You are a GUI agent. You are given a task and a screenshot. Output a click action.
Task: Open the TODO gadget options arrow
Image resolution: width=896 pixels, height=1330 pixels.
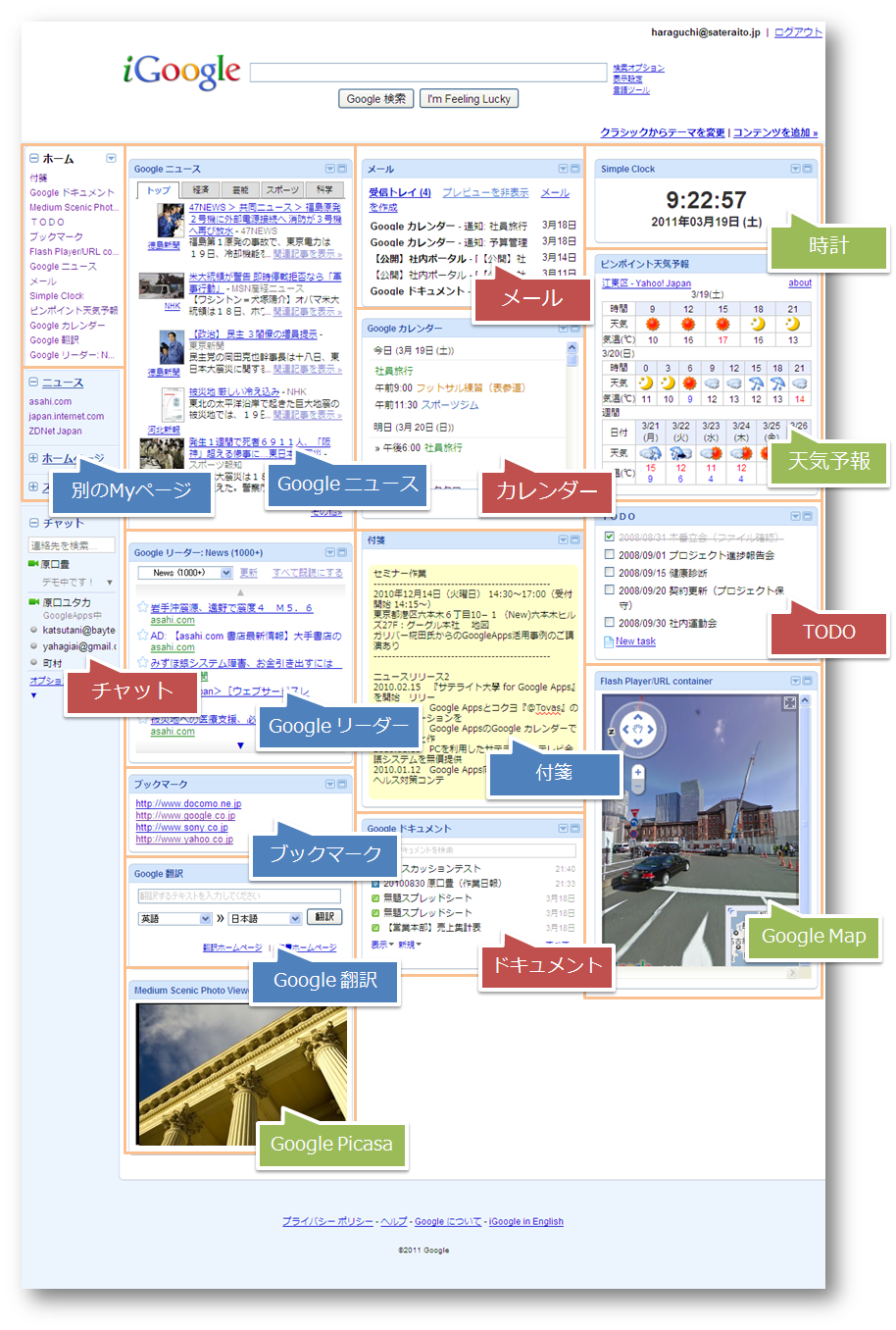795,516
